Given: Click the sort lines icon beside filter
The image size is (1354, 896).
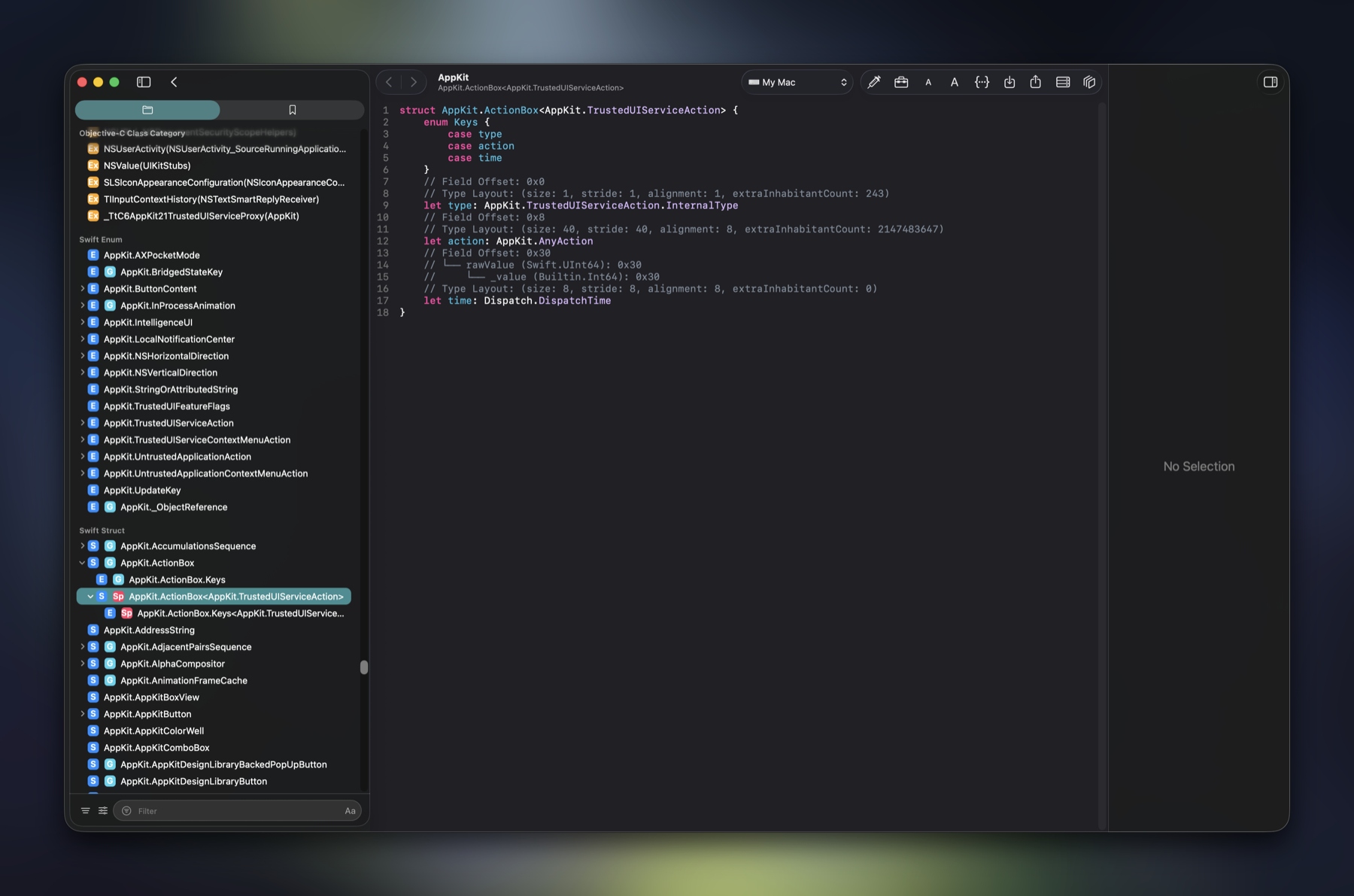Looking at the screenshot, I should (x=86, y=811).
